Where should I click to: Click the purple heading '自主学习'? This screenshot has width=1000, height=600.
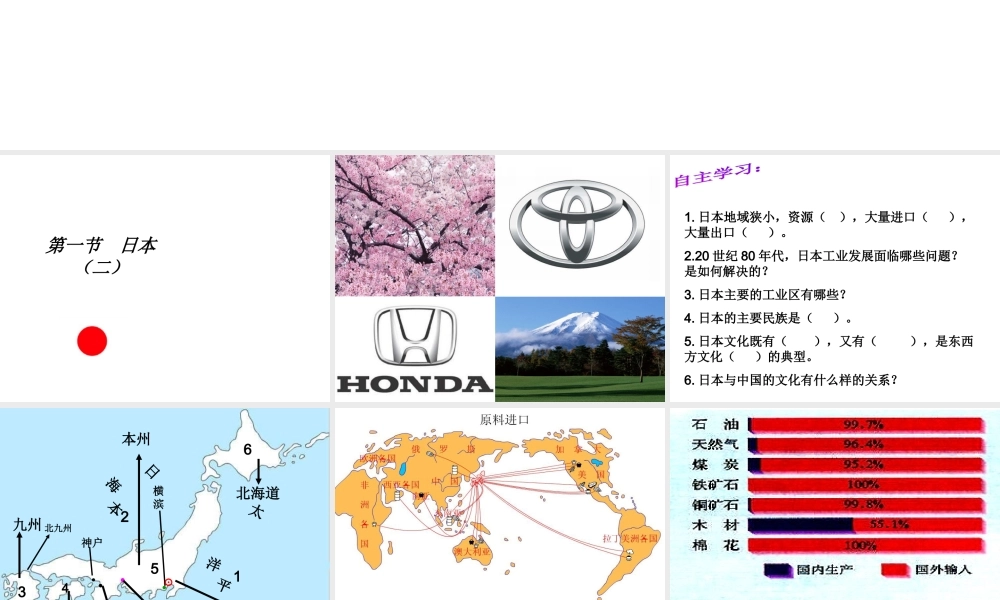click(717, 175)
